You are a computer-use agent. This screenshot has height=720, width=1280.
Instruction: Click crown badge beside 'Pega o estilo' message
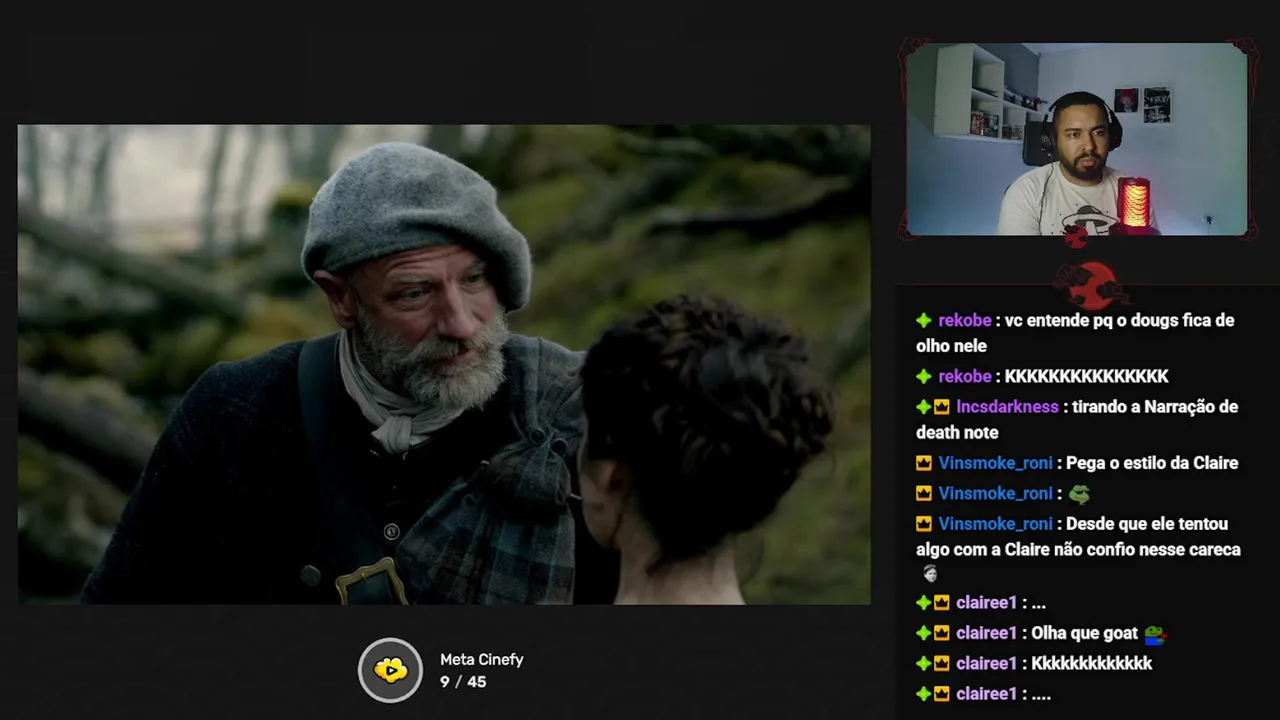point(924,464)
